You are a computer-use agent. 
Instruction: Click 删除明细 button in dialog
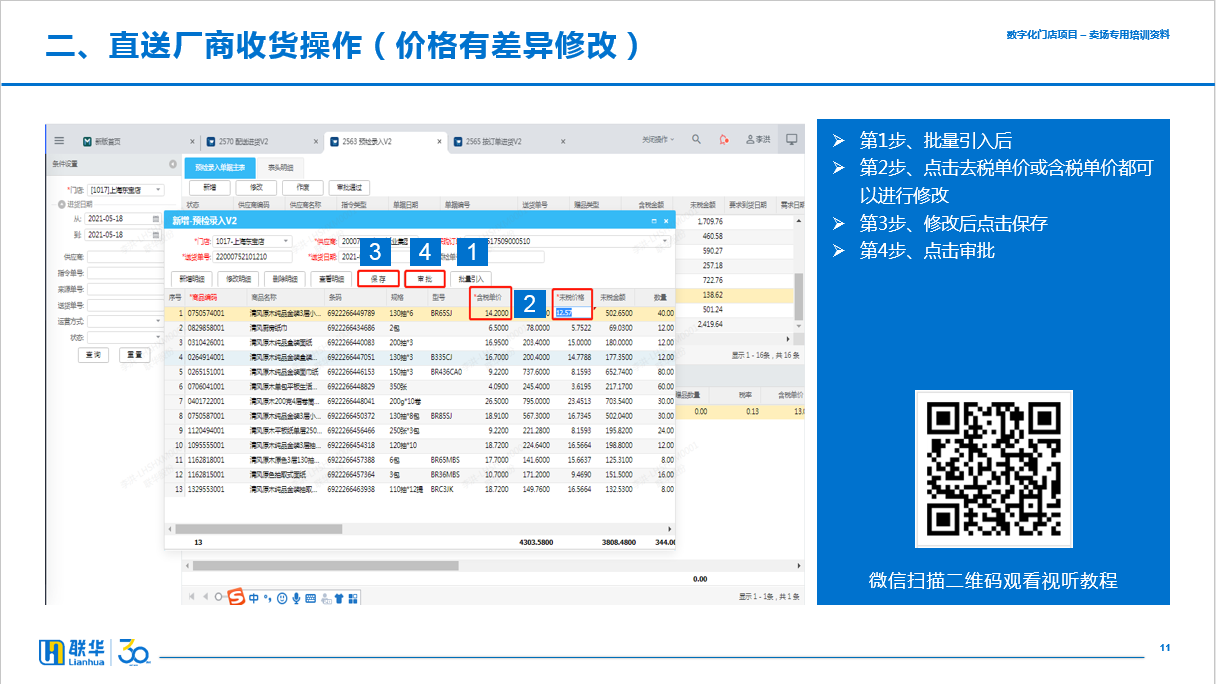(x=285, y=279)
